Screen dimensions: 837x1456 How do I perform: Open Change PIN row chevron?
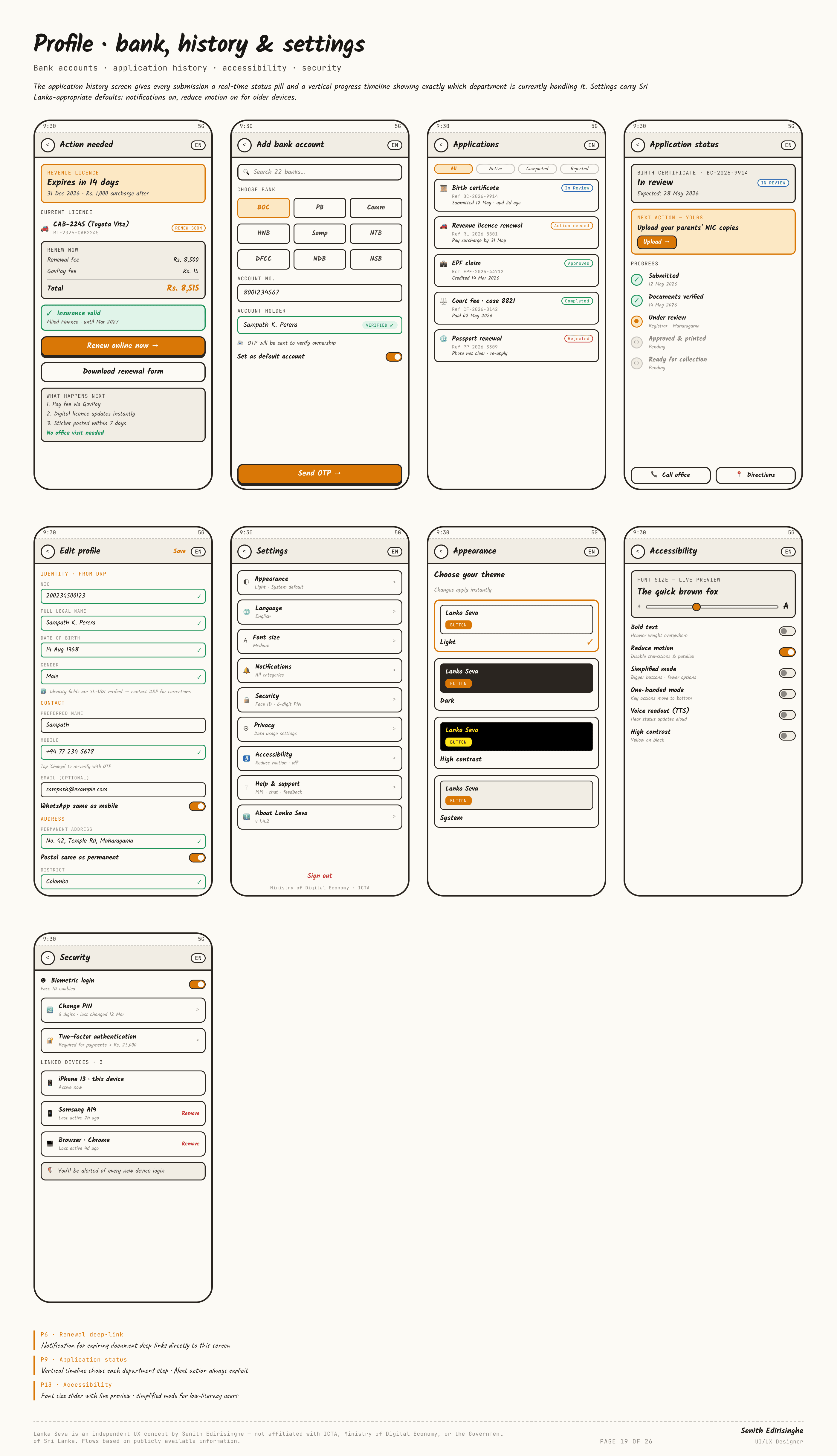198,1010
